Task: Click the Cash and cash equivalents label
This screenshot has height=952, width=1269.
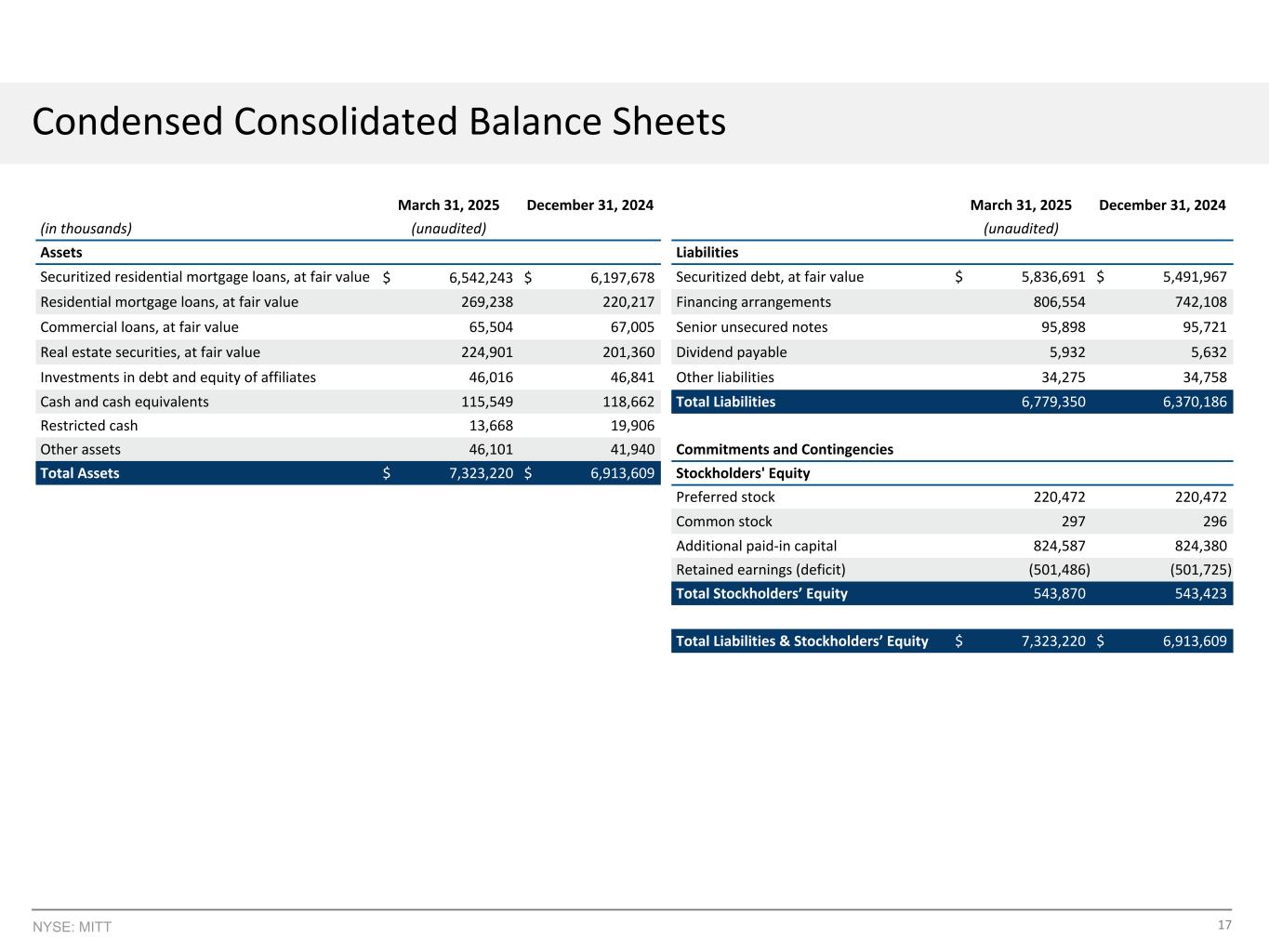Action: pos(125,402)
